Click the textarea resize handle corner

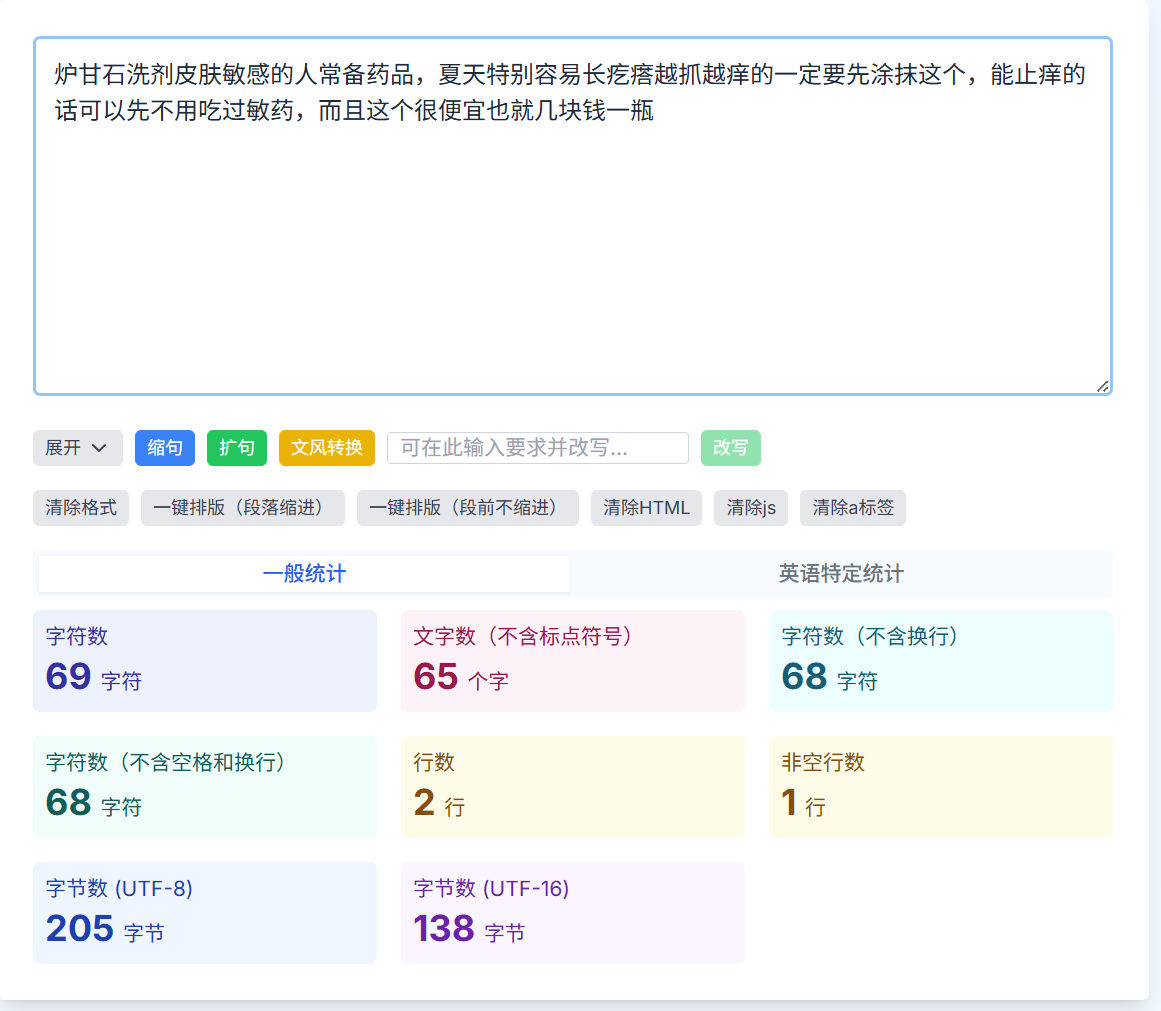coord(1103,387)
